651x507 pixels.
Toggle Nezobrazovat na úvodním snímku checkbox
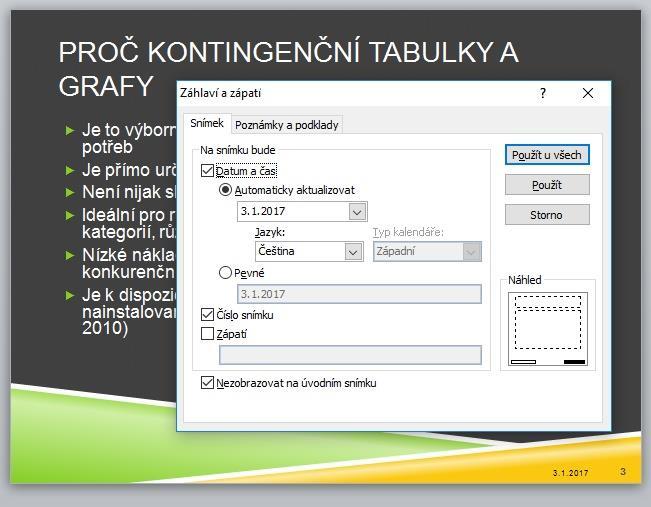coord(207,382)
